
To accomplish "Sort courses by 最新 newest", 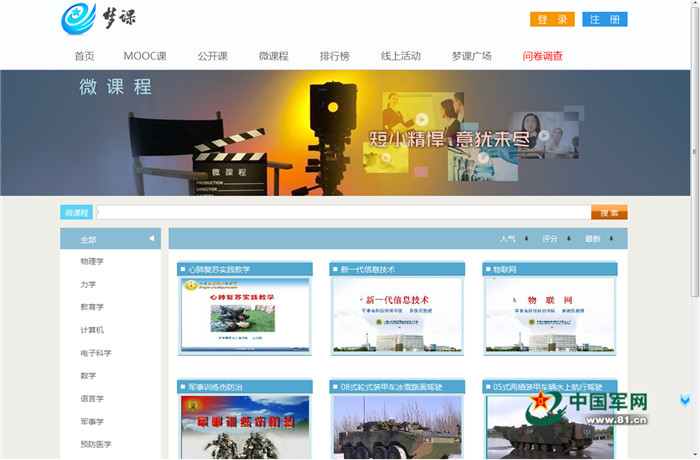I will 593,239.
